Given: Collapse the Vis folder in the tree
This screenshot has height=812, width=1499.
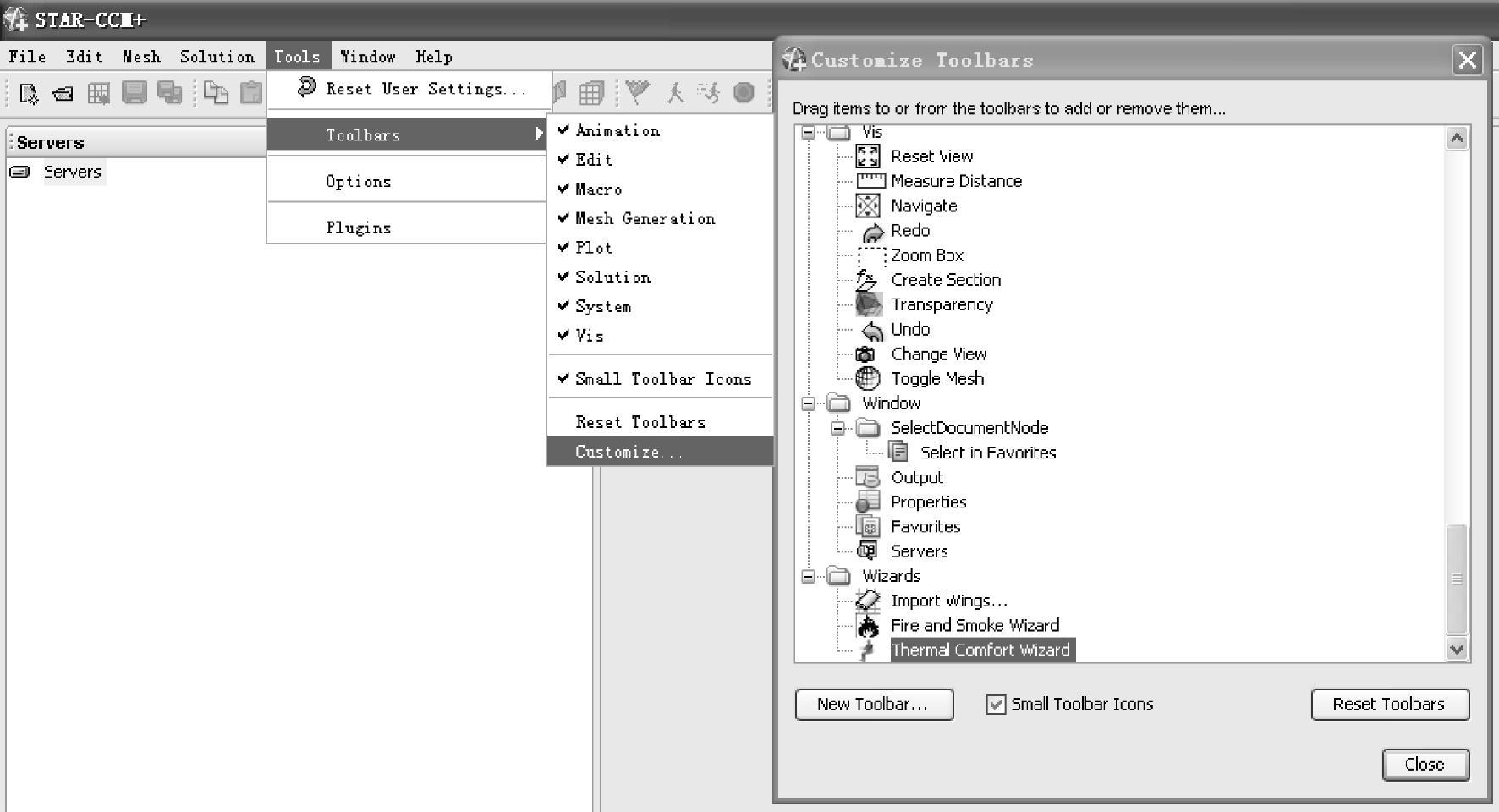Looking at the screenshot, I should (809, 133).
